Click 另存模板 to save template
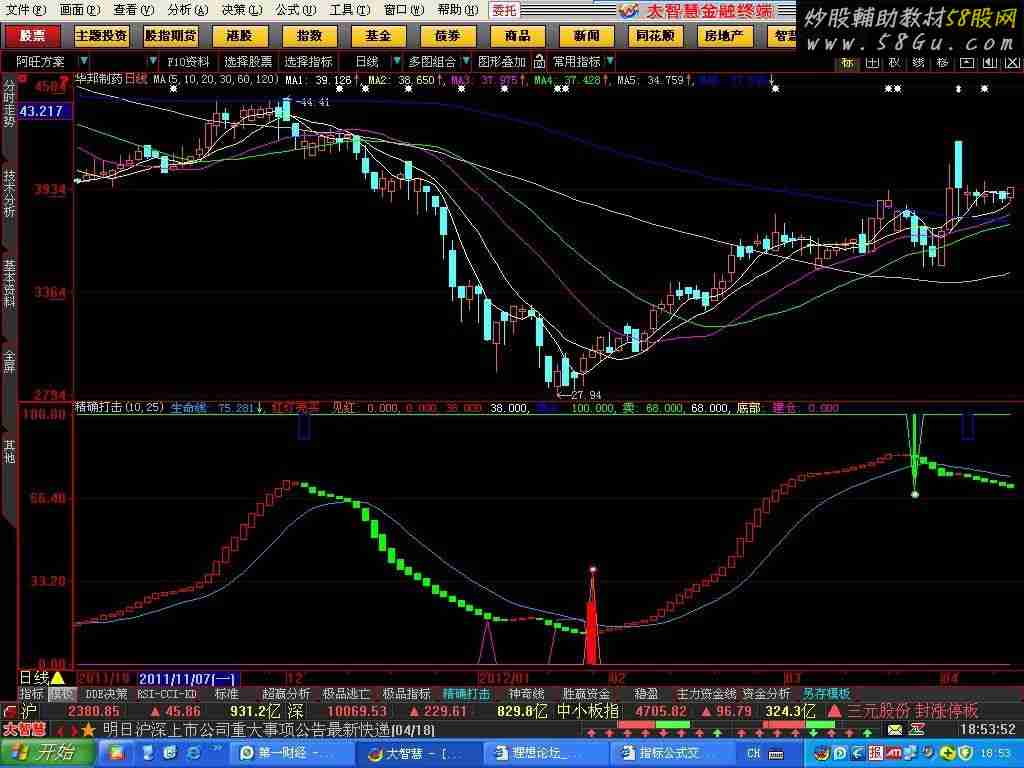The image size is (1024, 768). point(826,694)
